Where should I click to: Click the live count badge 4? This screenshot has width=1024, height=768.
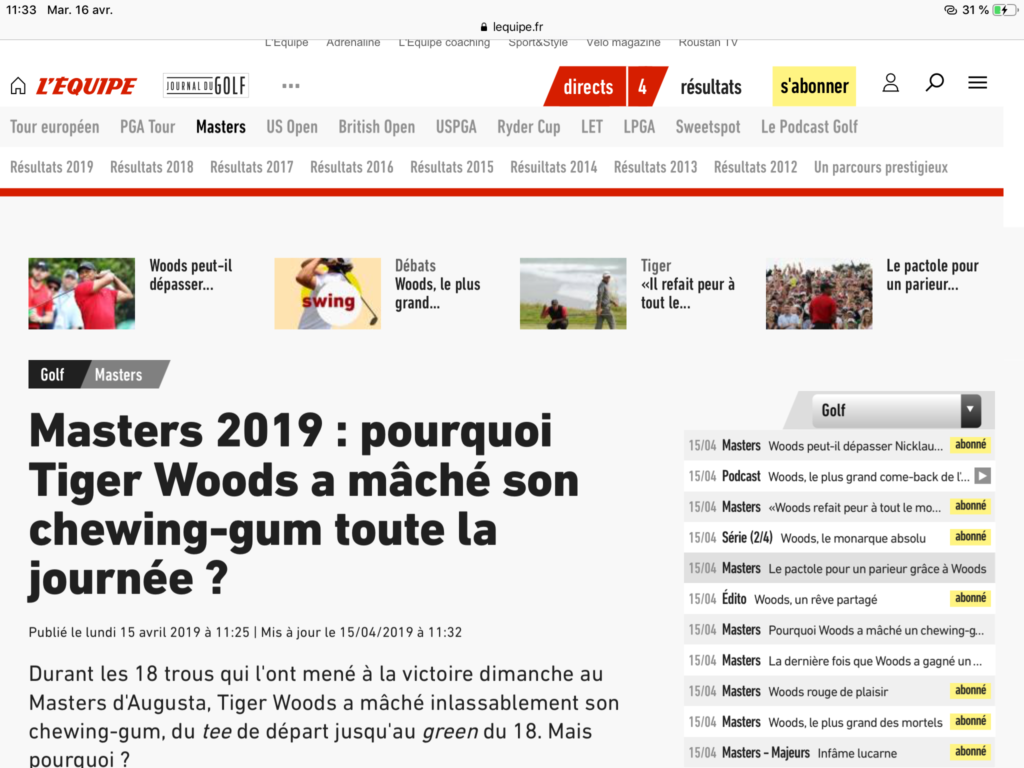click(645, 86)
